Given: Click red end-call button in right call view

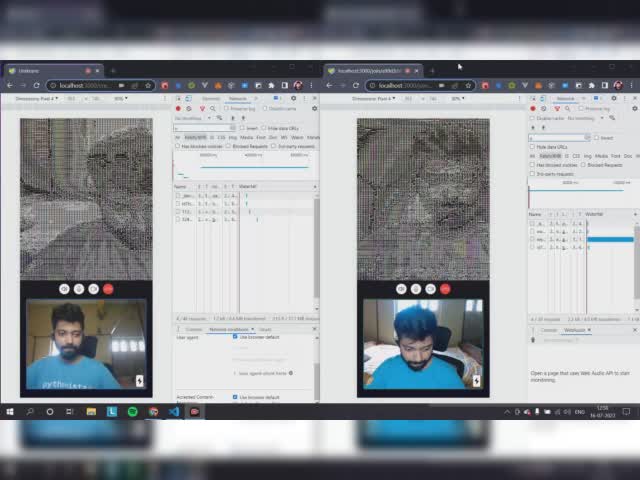Looking at the screenshot, I should (445, 289).
